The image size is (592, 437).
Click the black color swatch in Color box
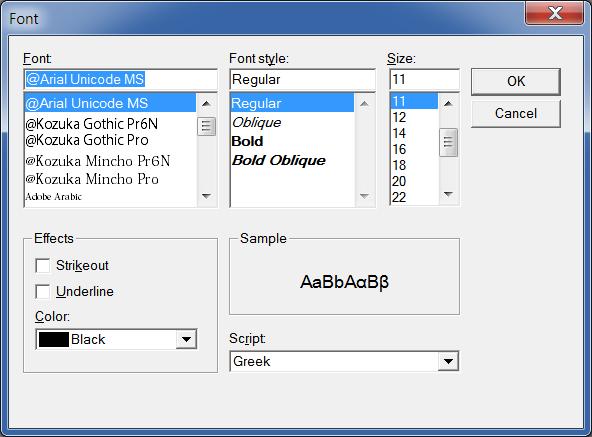click(x=54, y=339)
